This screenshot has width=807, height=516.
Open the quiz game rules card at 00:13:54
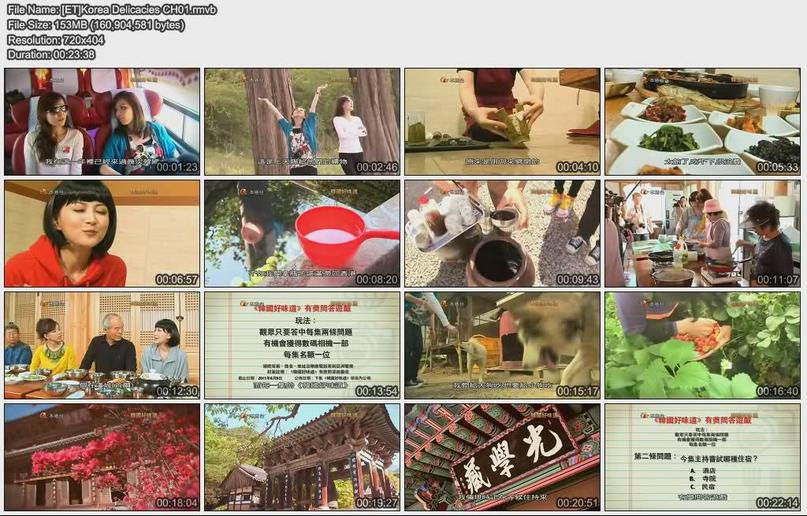[302, 346]
